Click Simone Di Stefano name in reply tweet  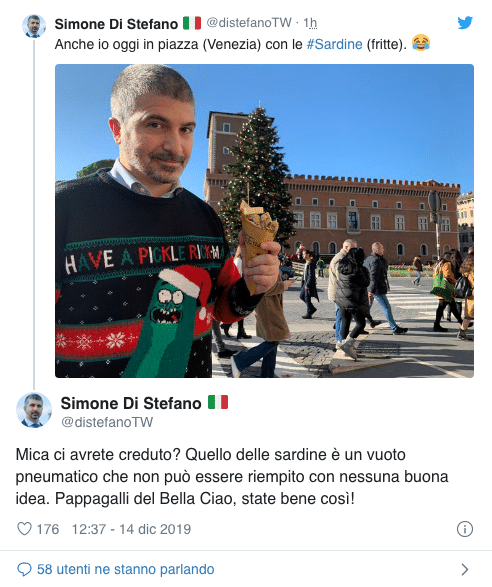(131, 403)
